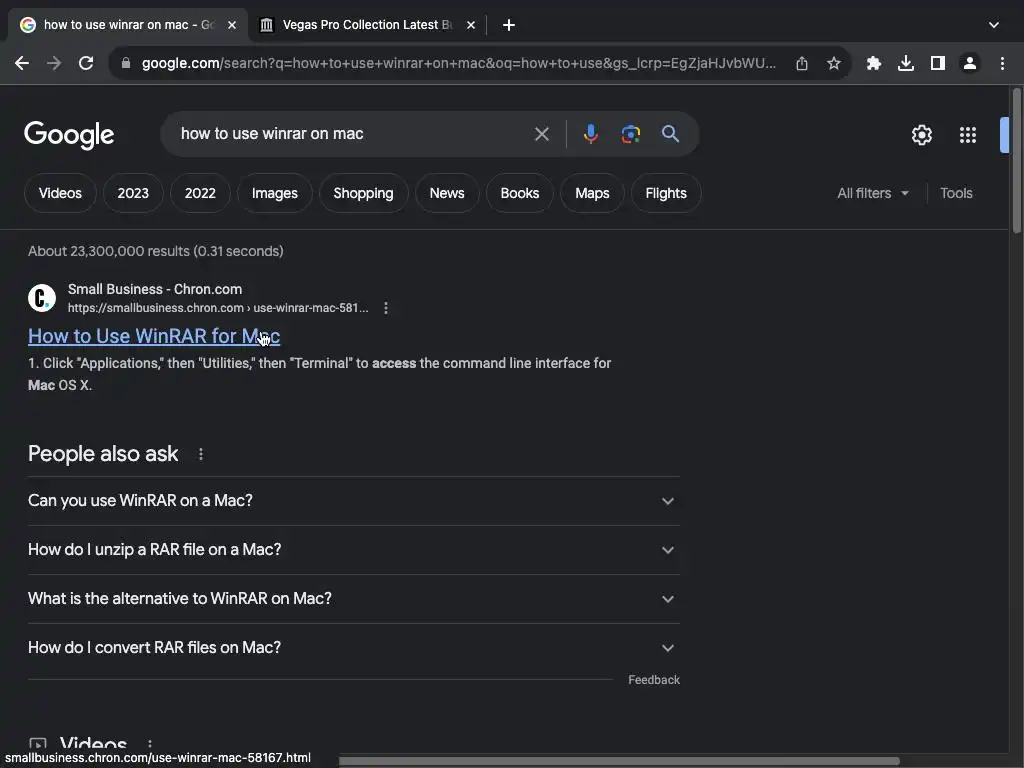Open Chrome's three-dot menu
Screen dimensions: 1024x768
[1002, 63]
